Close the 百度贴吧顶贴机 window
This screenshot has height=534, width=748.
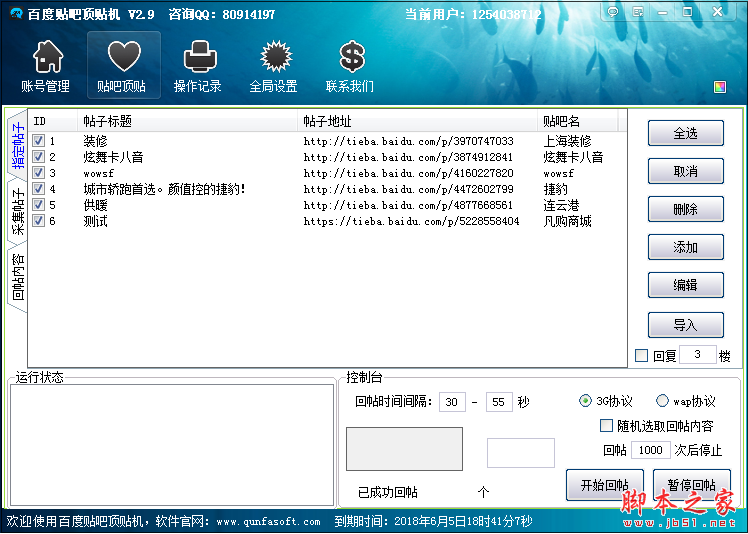(717, 12)
